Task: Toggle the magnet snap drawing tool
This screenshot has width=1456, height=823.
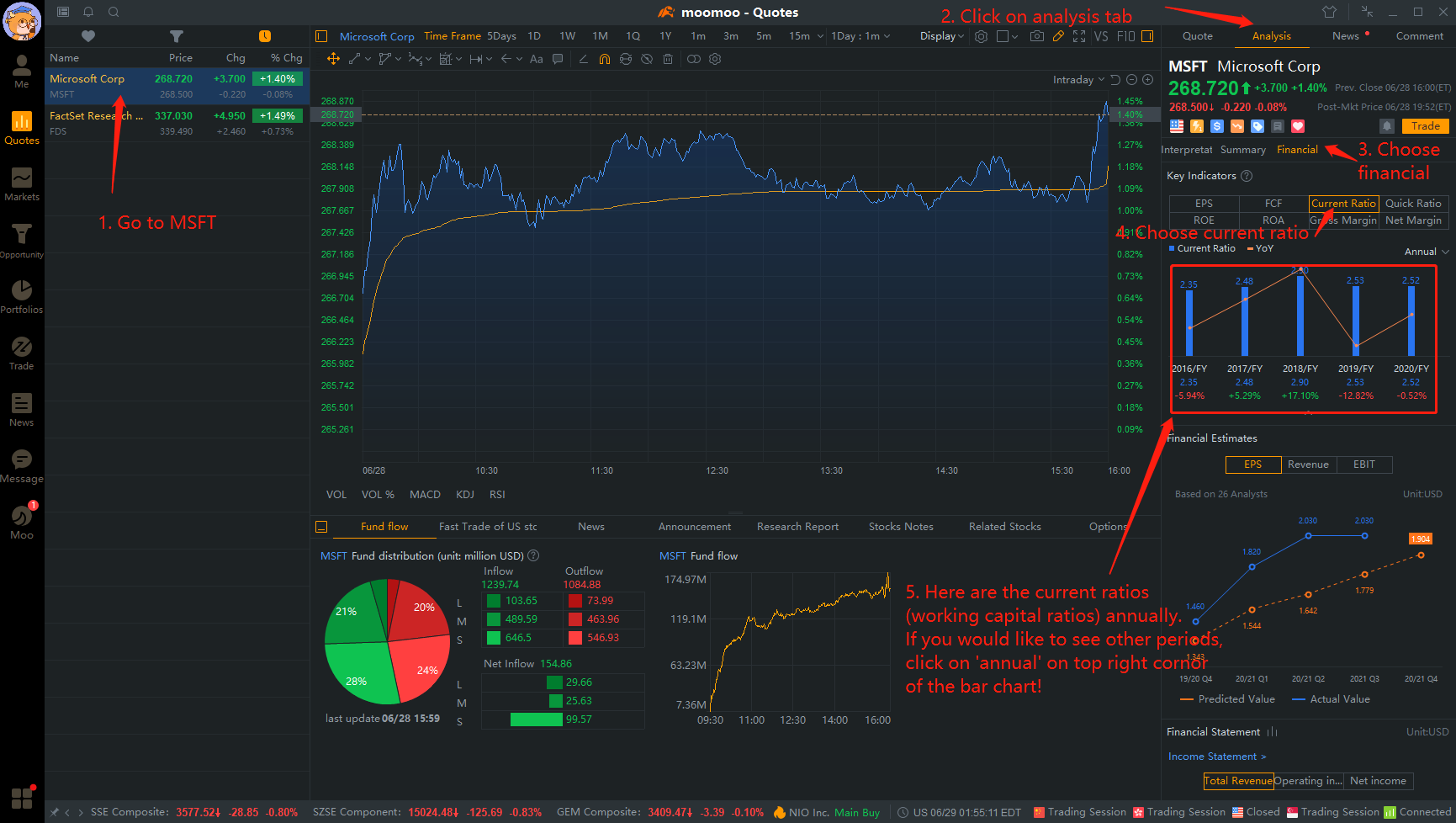Action: pos(605,59)
